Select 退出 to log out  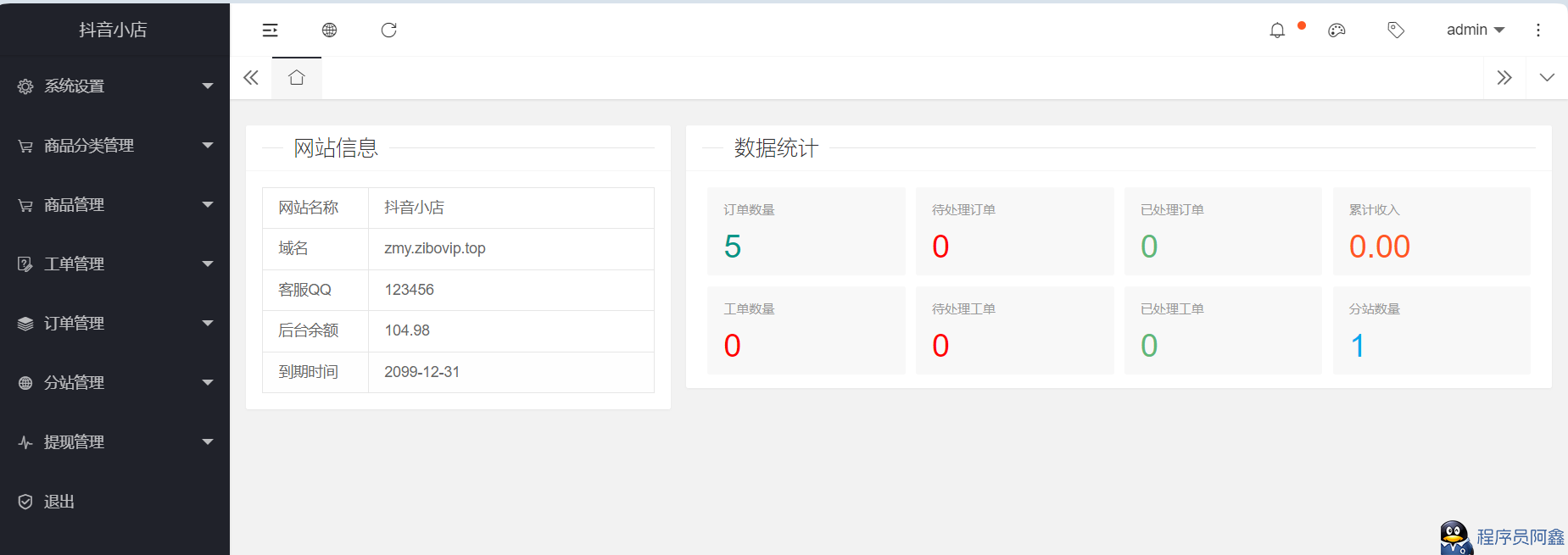point(114,502)
